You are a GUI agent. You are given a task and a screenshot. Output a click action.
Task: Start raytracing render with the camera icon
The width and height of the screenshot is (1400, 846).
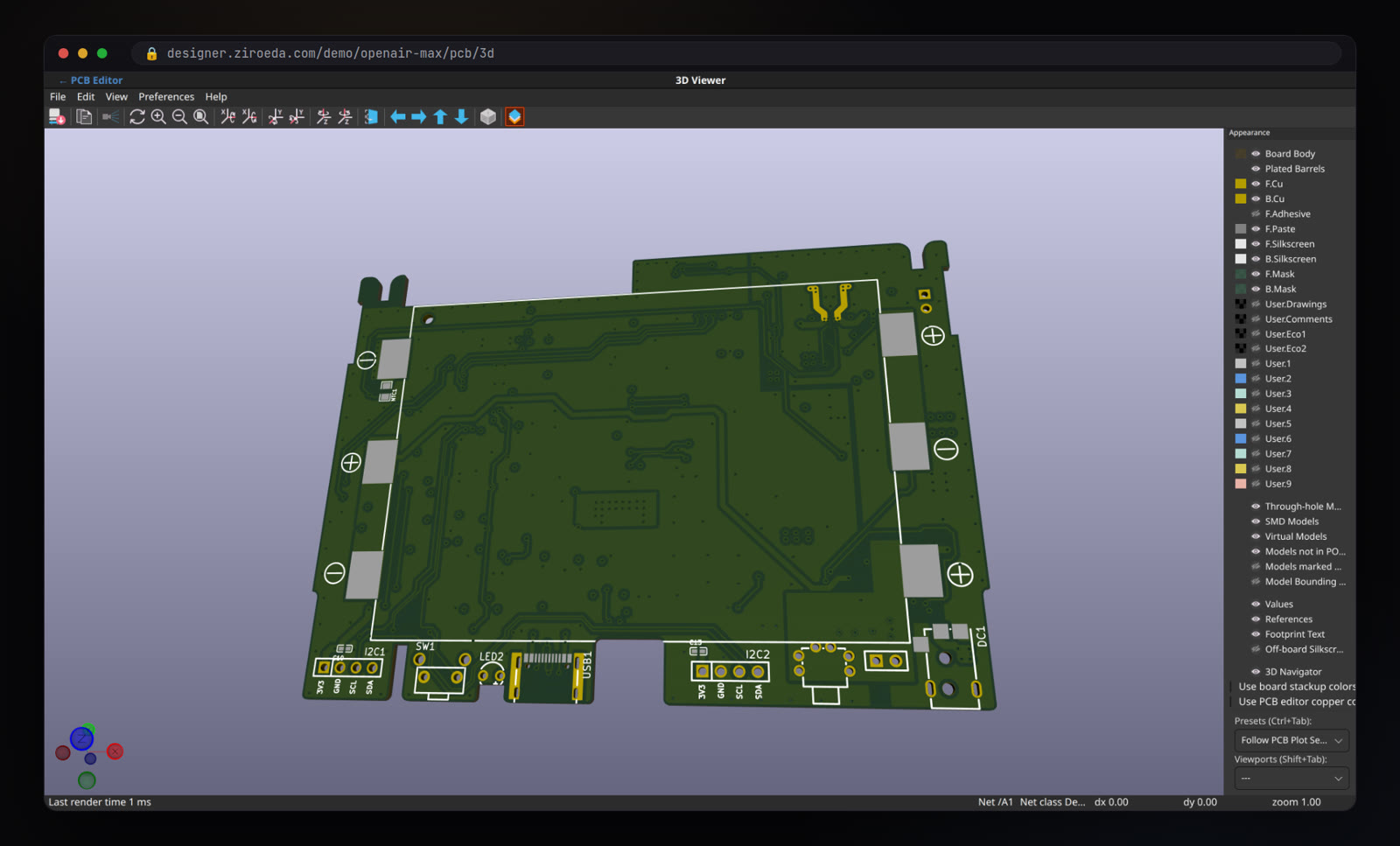click(110, 116)
